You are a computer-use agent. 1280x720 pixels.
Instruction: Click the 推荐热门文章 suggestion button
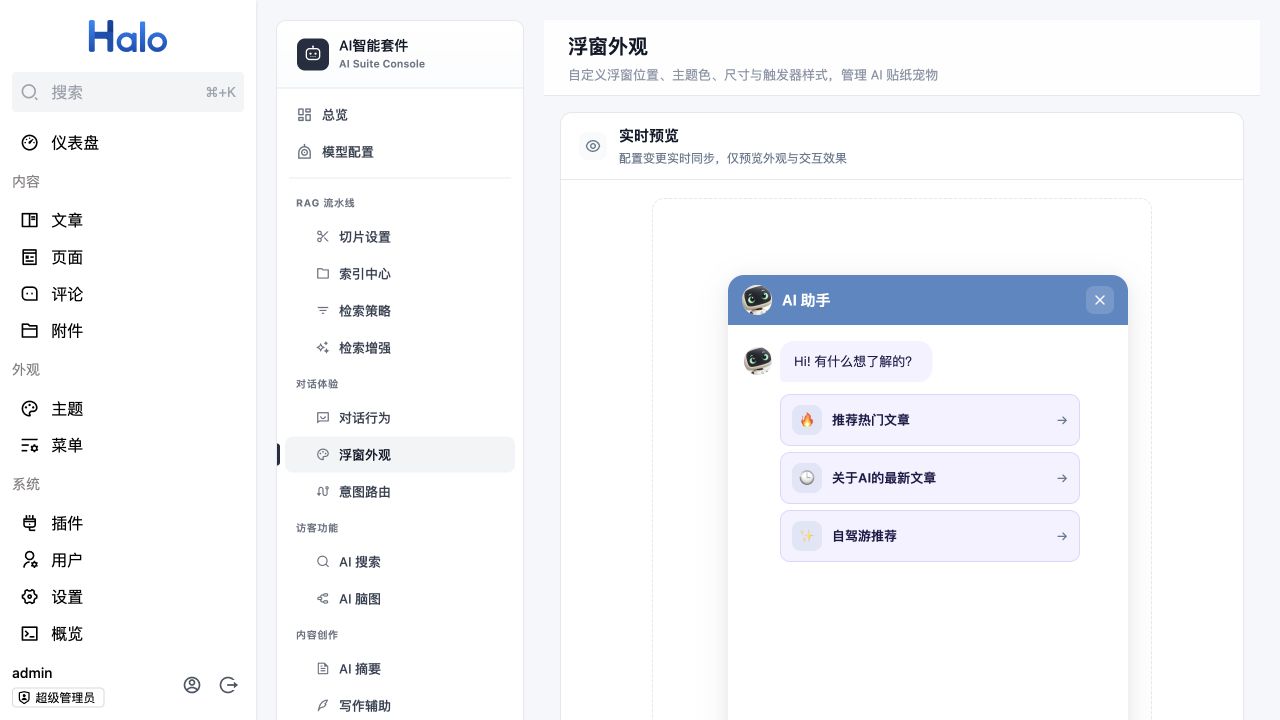[930, 420]
